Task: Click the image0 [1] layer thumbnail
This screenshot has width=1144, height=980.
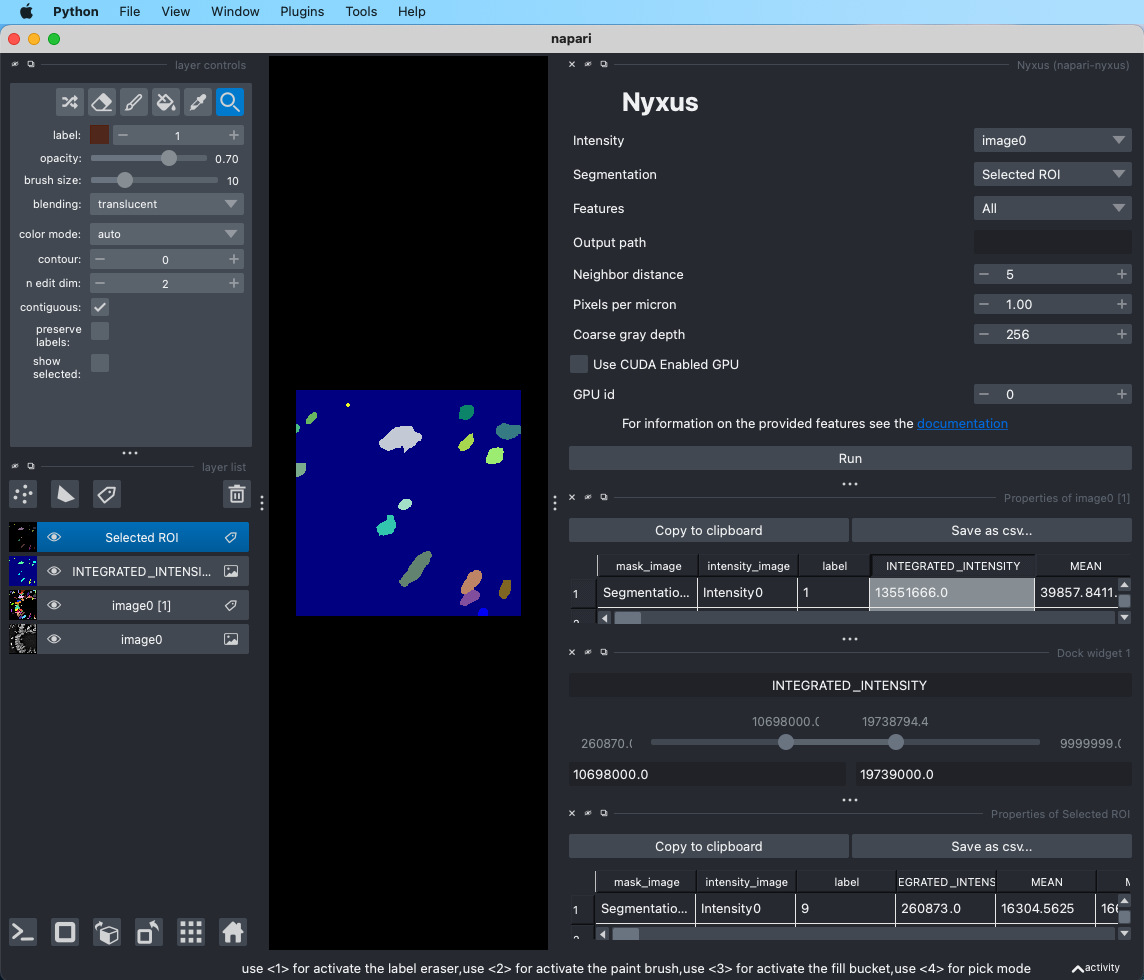Action: coord(23,605)
